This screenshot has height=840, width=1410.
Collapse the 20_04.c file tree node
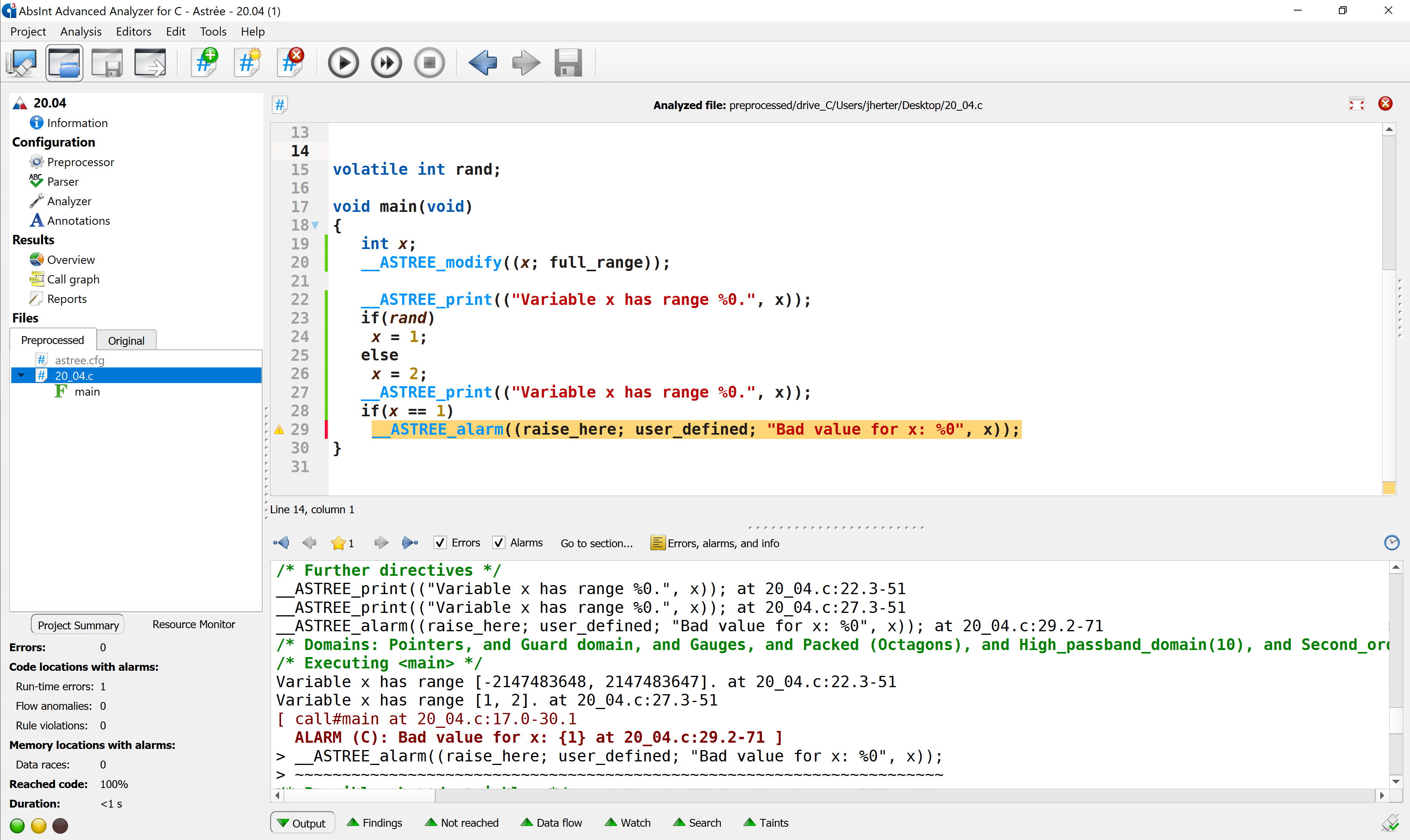click(21, 375)
